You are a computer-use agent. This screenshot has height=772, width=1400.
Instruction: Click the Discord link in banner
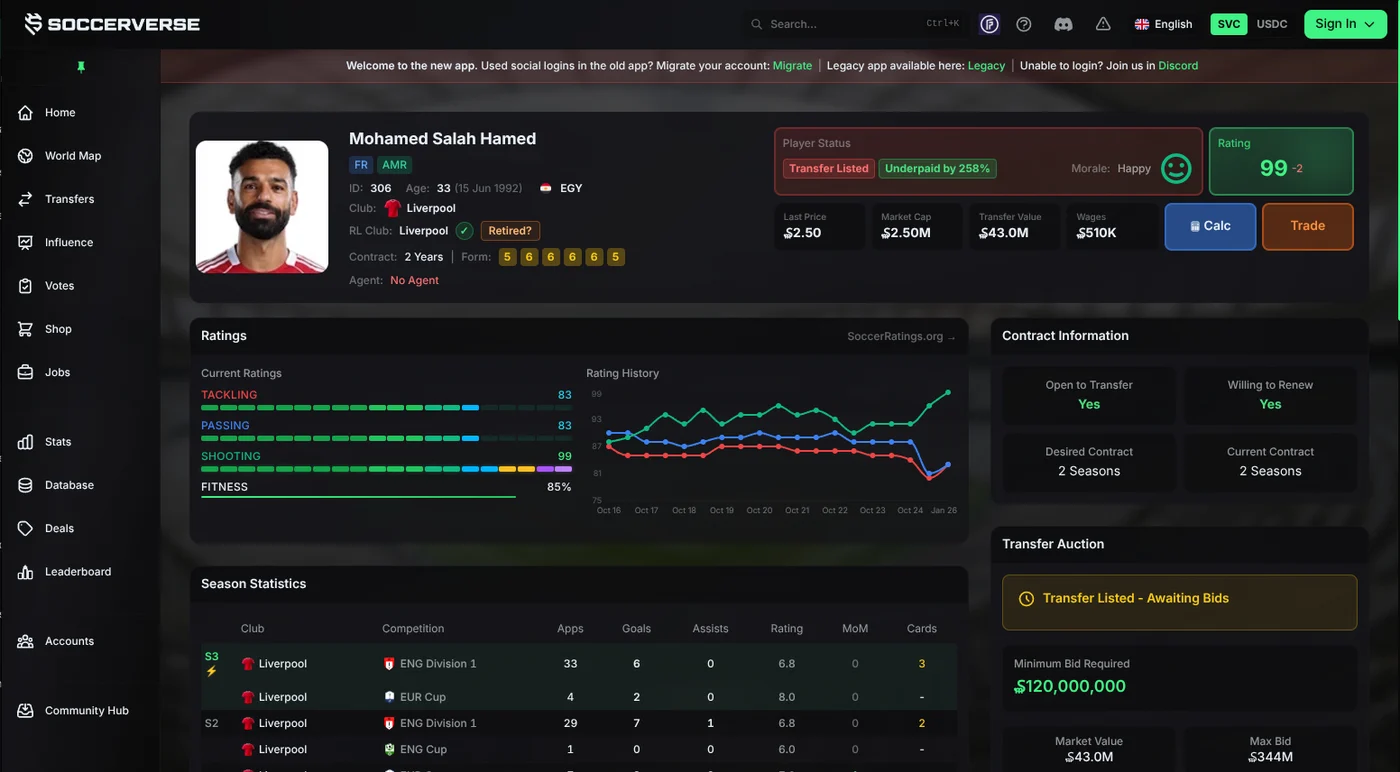tap(1178, 66)
